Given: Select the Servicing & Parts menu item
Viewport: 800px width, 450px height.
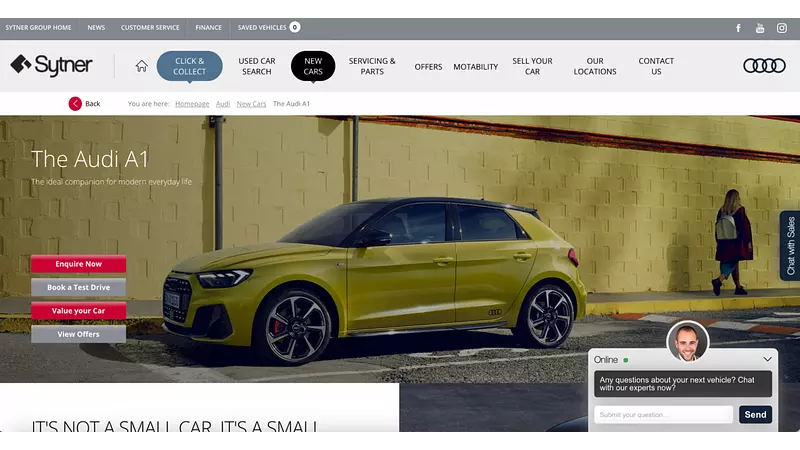Looking at the screenshot, I should tap(372, 66).
